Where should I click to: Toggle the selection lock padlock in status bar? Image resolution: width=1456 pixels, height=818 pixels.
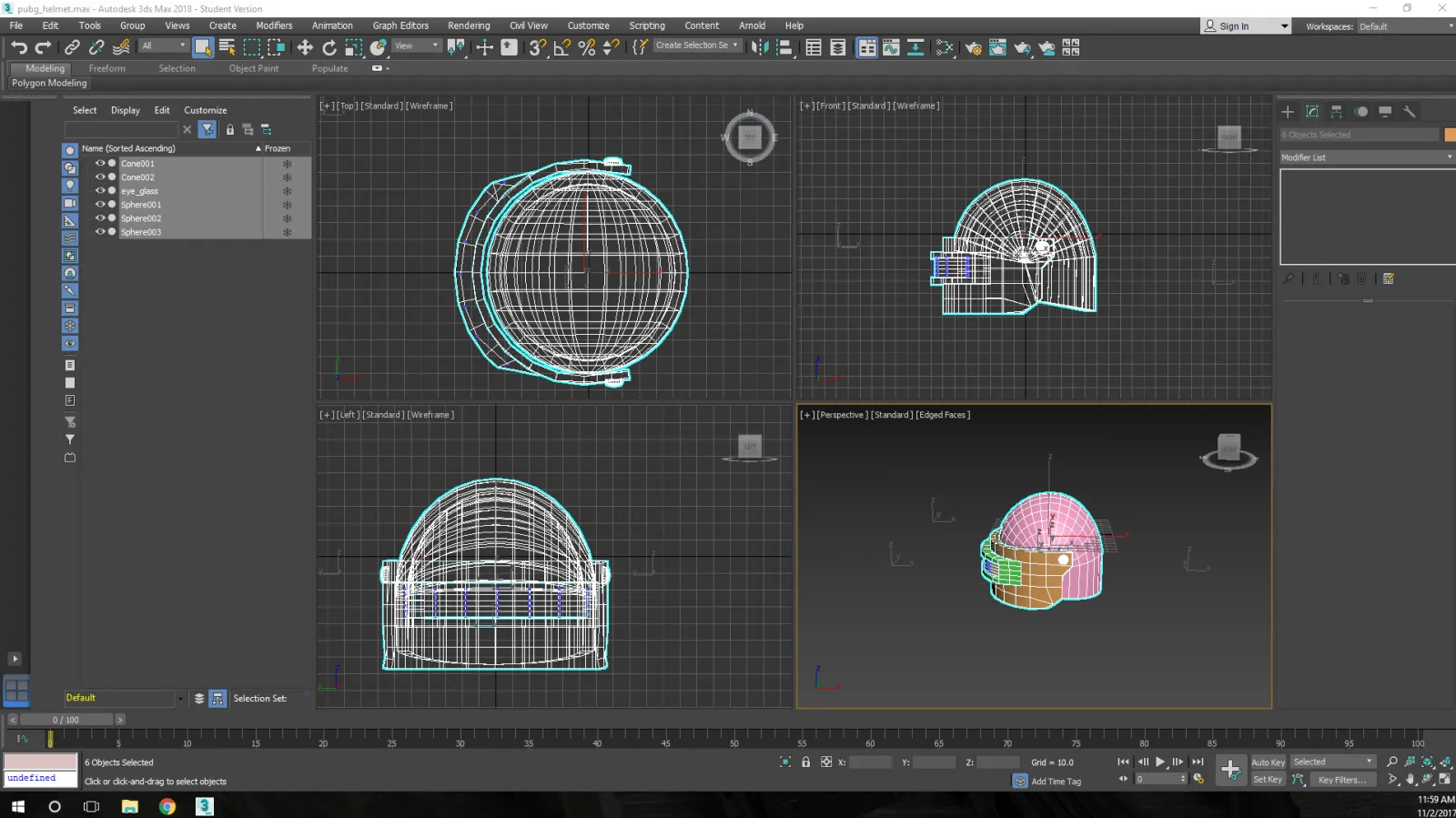coord(805,762)
